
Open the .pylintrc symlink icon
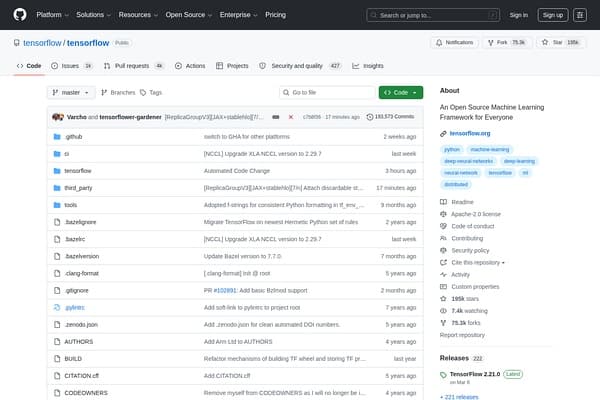tap(57, 307)
